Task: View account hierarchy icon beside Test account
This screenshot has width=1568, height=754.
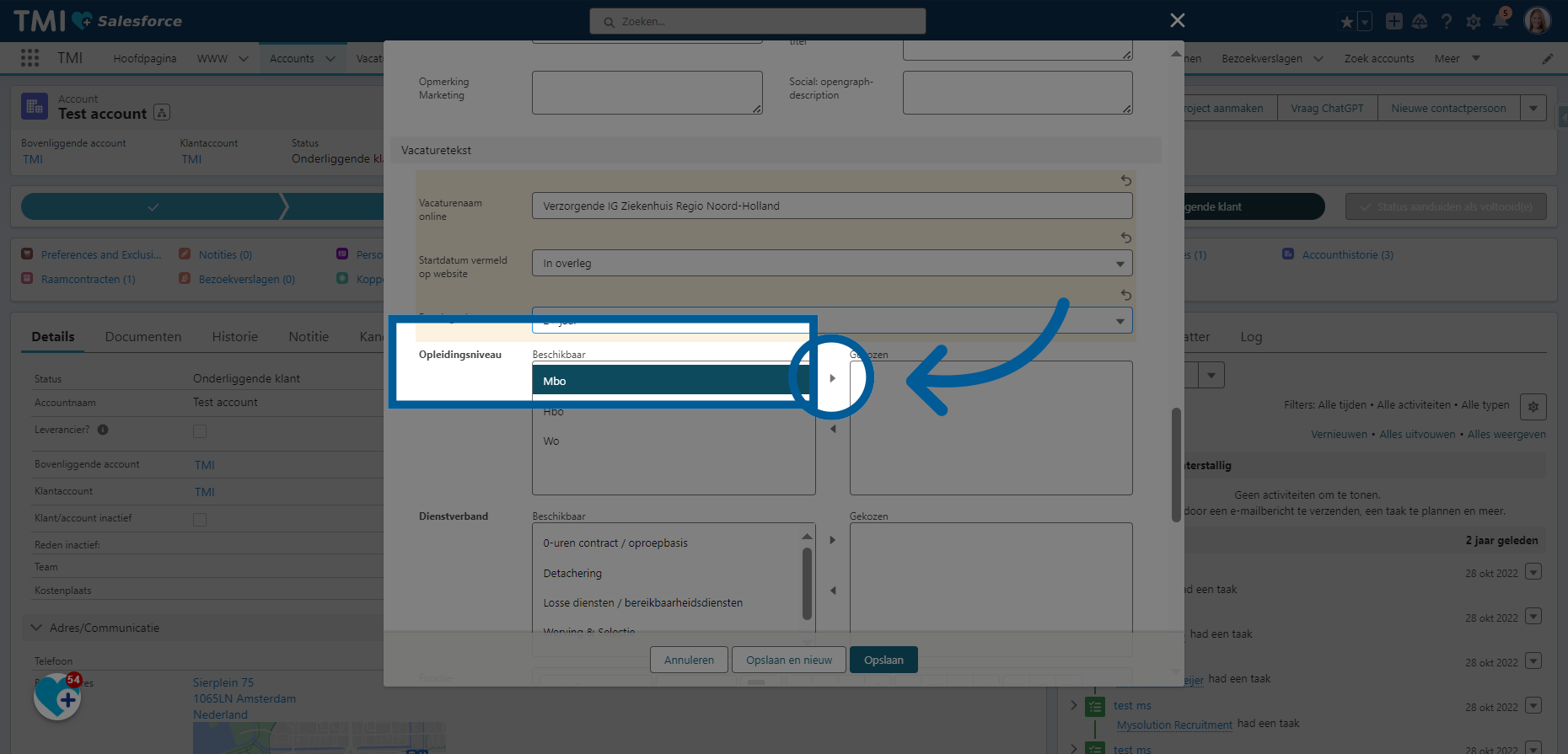Action: click(x=163, y=113)
